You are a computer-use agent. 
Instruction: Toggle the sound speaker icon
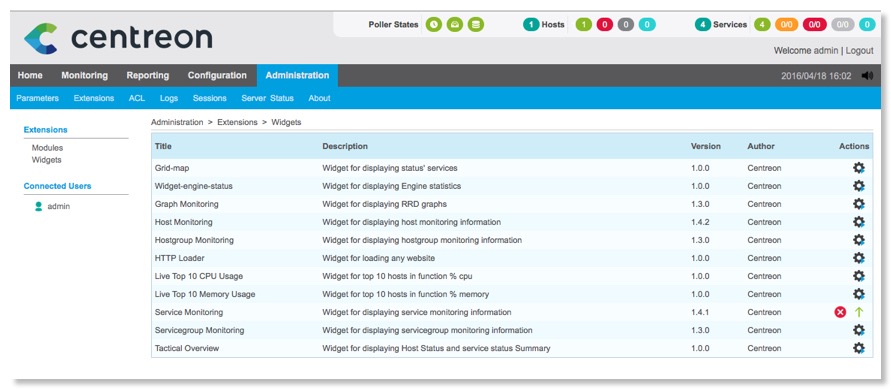(867, 76)
